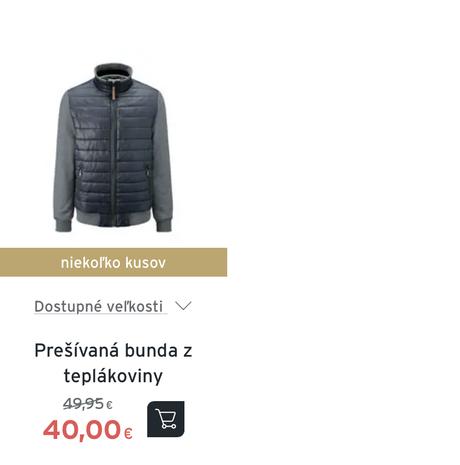Click the word teplákoviny in the title
This screenshot has width=460, height=465.
coord(113,376)
